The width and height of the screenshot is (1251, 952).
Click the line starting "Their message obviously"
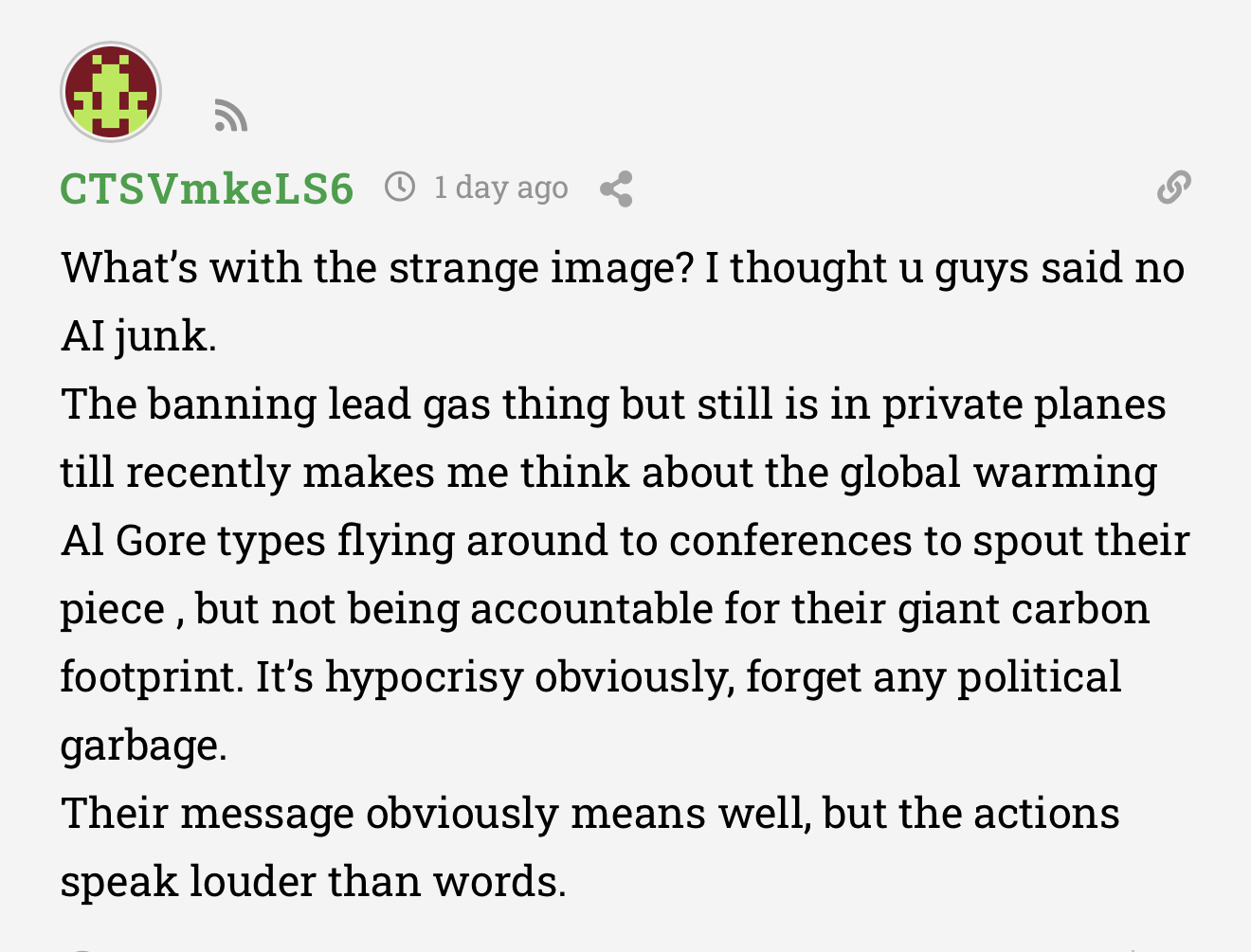(x=589, y=814)
